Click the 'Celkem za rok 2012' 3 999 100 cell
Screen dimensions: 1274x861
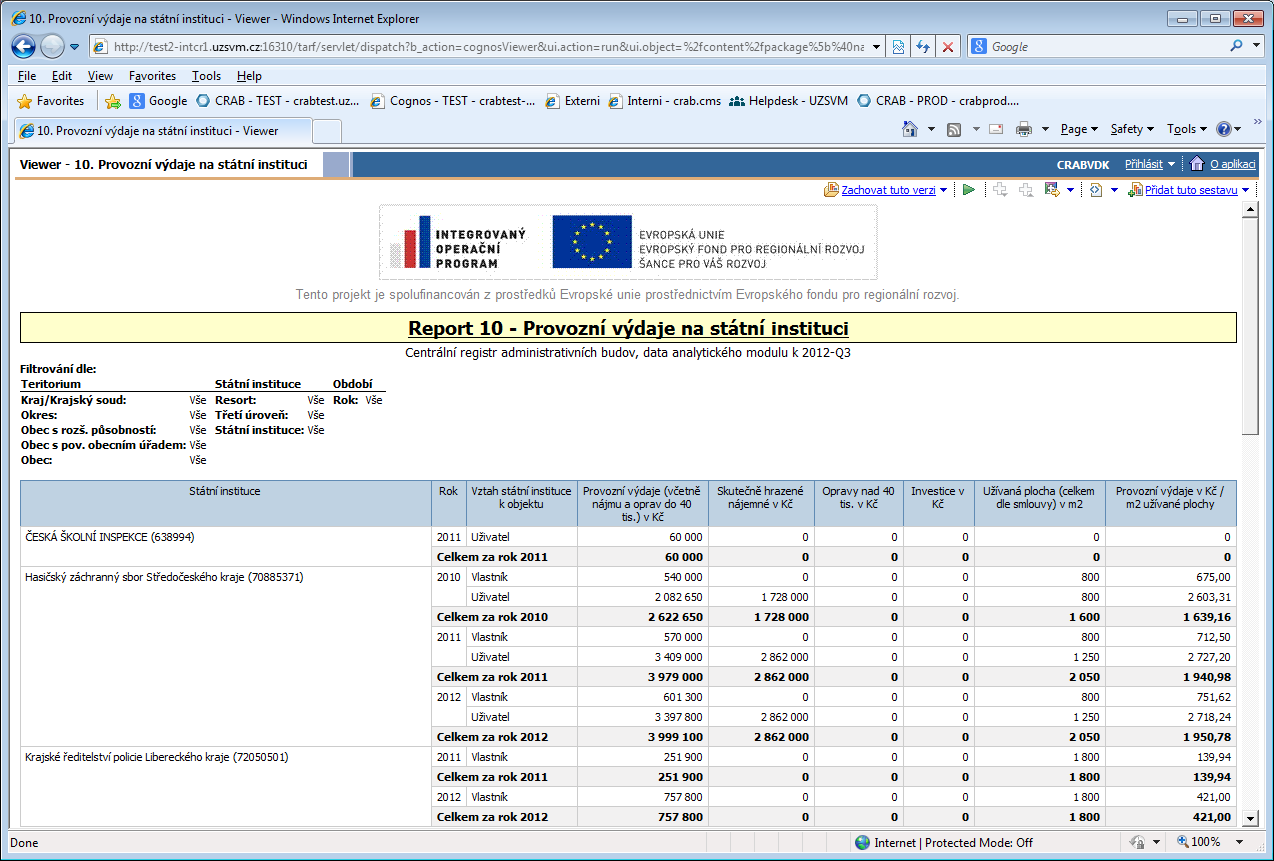pos(643,737)
